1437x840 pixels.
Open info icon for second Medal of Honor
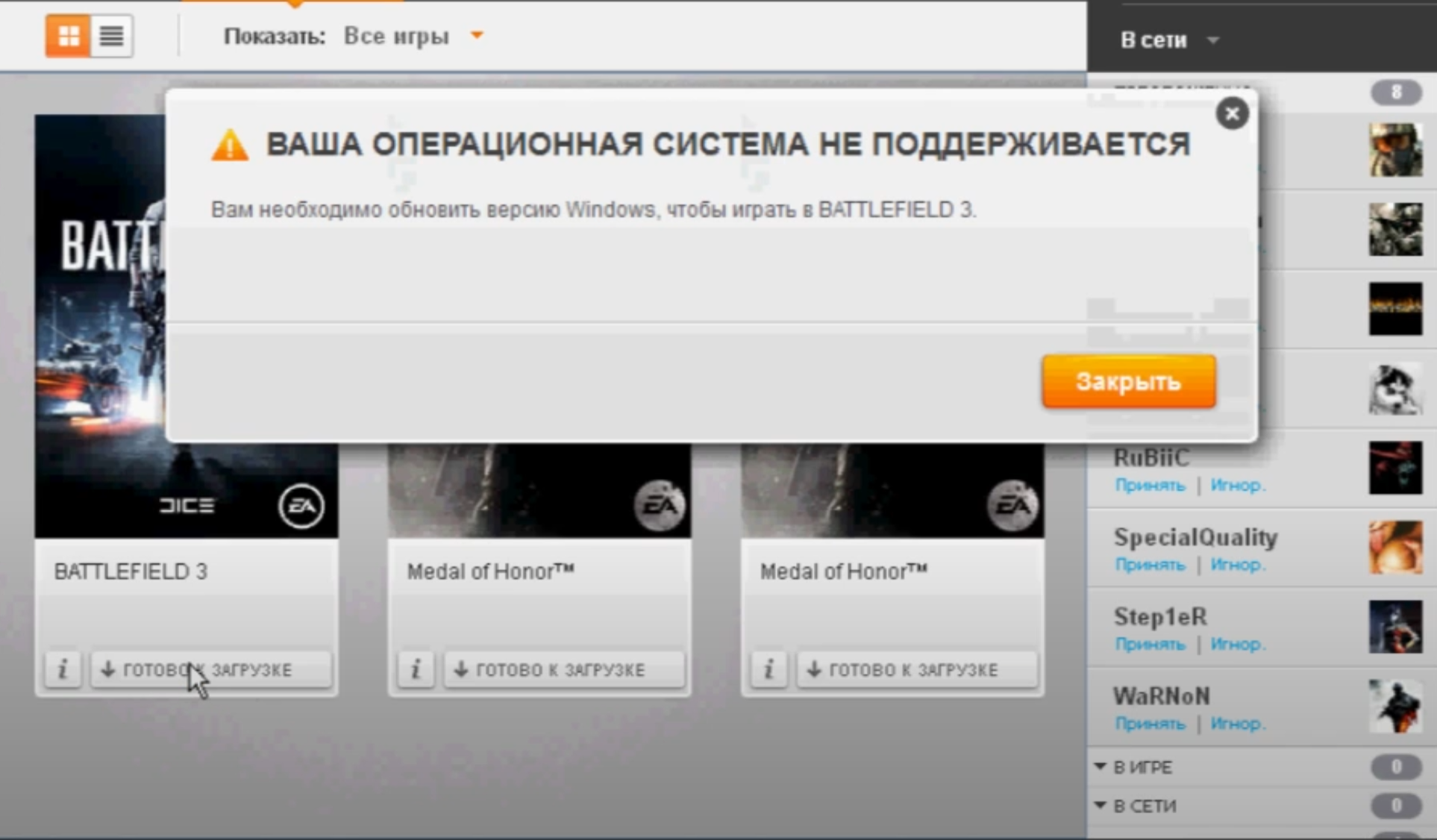[x=768, y=669]
